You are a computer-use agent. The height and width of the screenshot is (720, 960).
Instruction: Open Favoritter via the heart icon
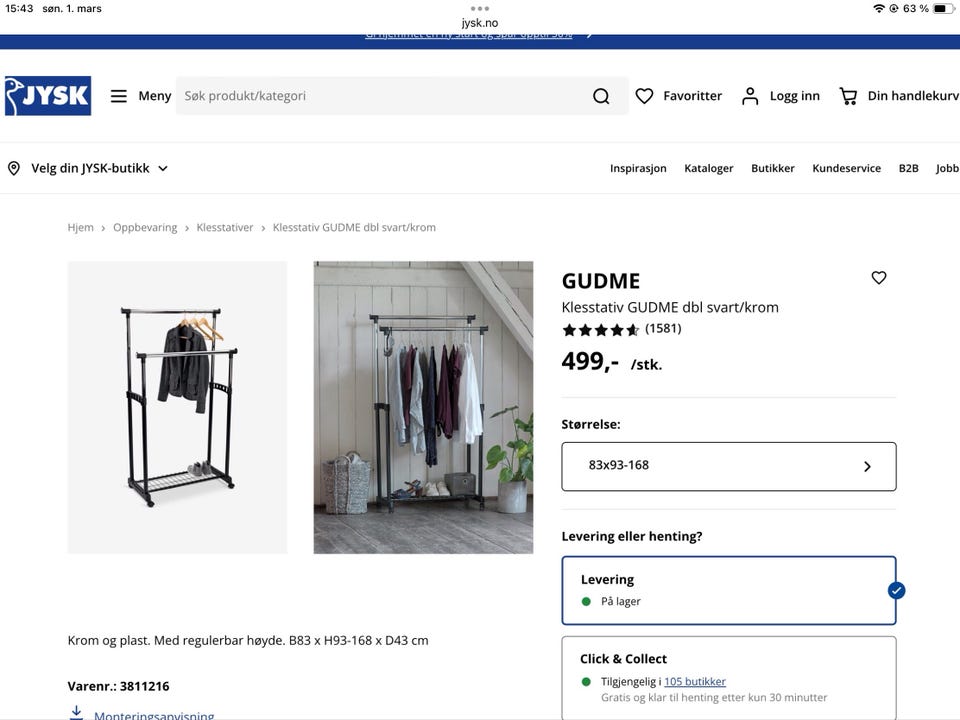645,95
